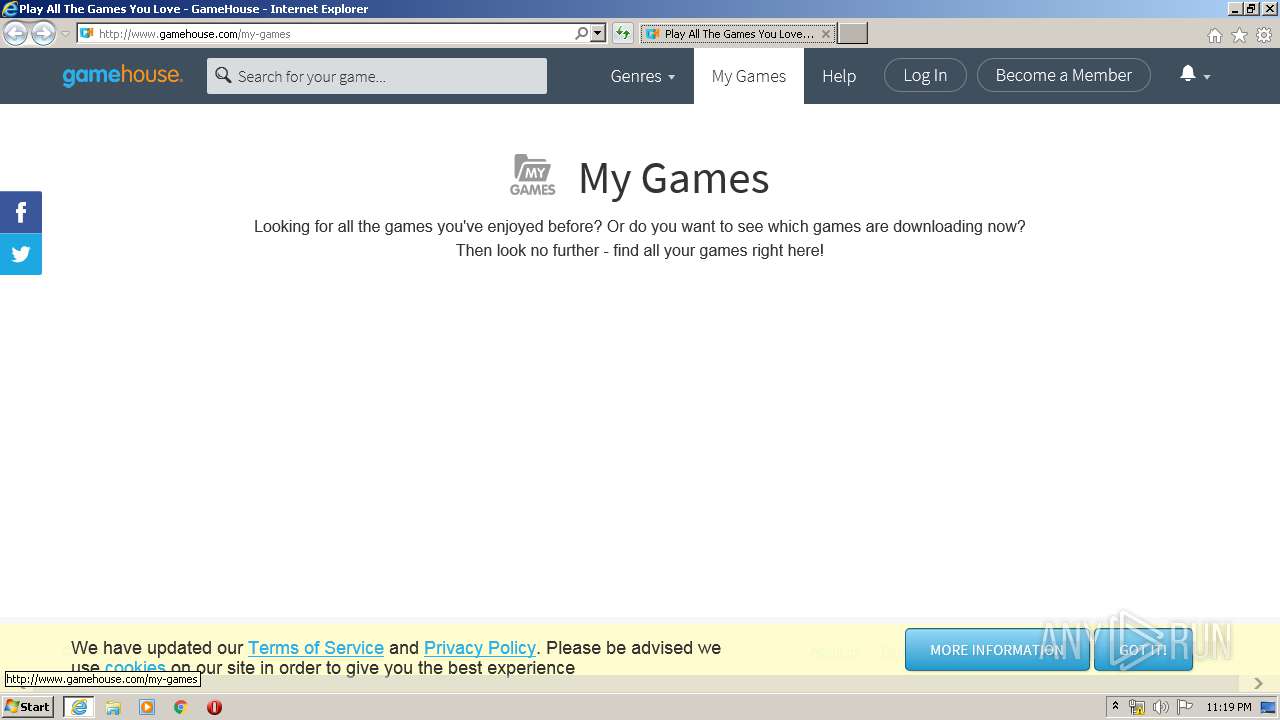Open the recent pages dropdown arrow

tap(66, 34)
